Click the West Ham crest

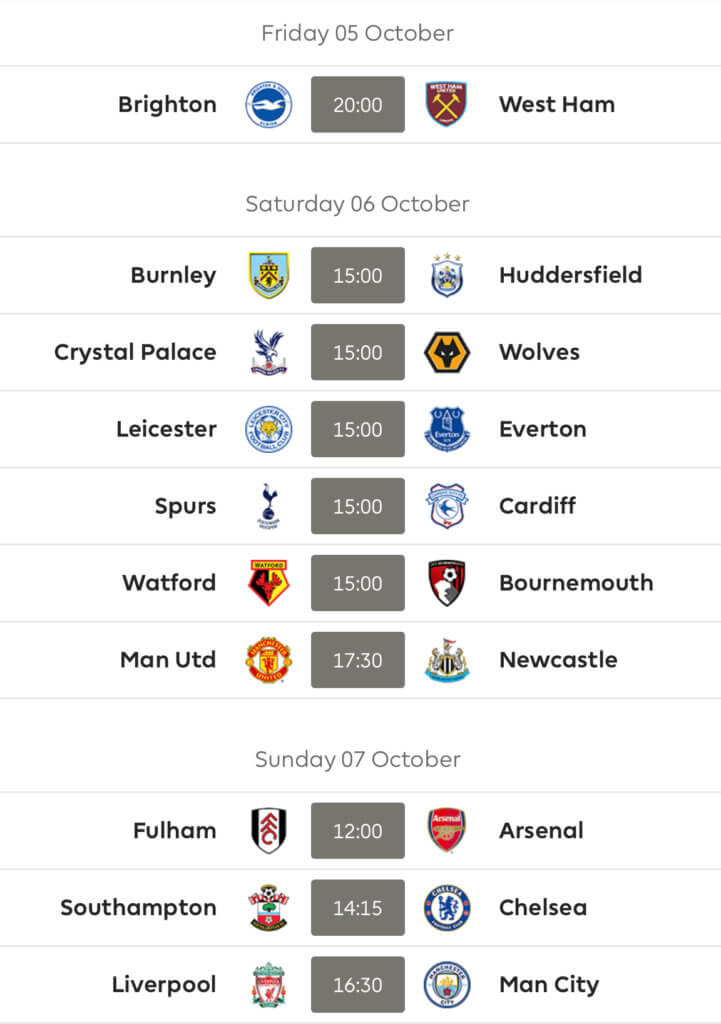(x=446, y=104)
